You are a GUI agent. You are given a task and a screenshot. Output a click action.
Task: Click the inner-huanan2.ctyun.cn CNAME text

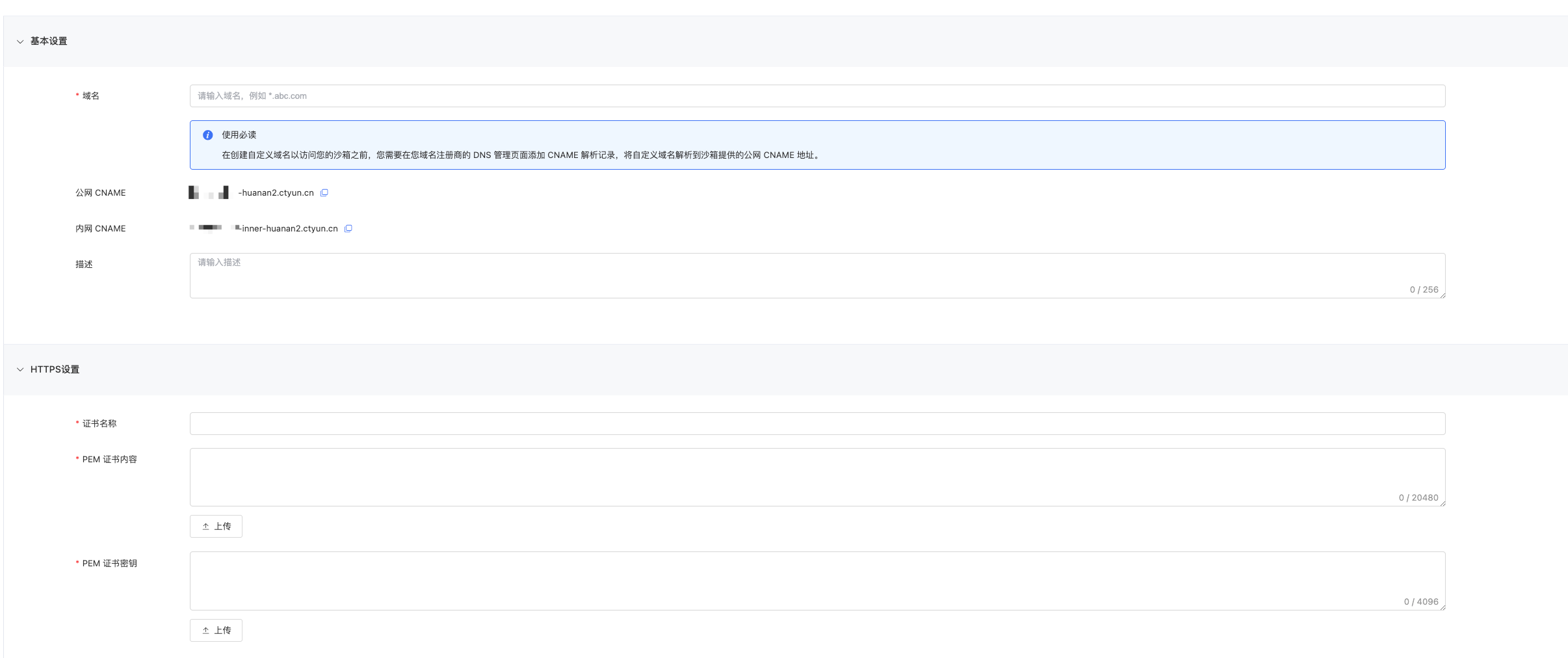(x=289, y=229)
